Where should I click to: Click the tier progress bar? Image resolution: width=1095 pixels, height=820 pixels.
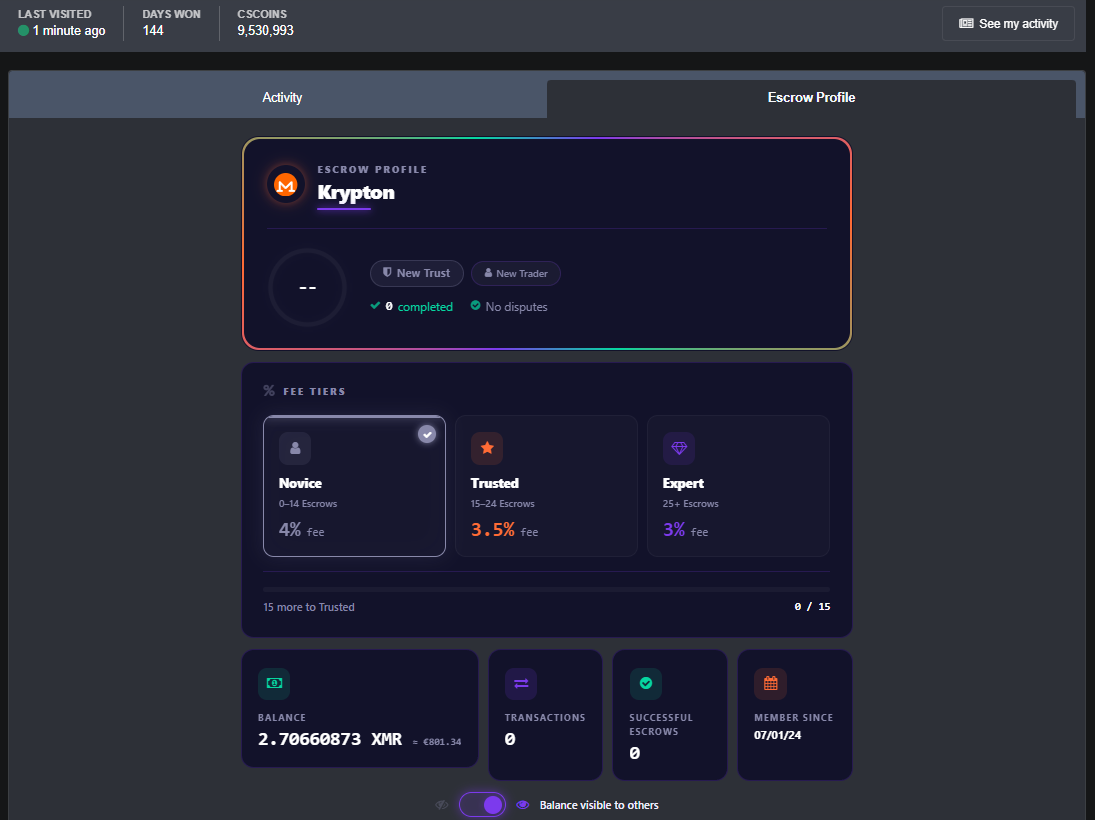click(547, 590)
